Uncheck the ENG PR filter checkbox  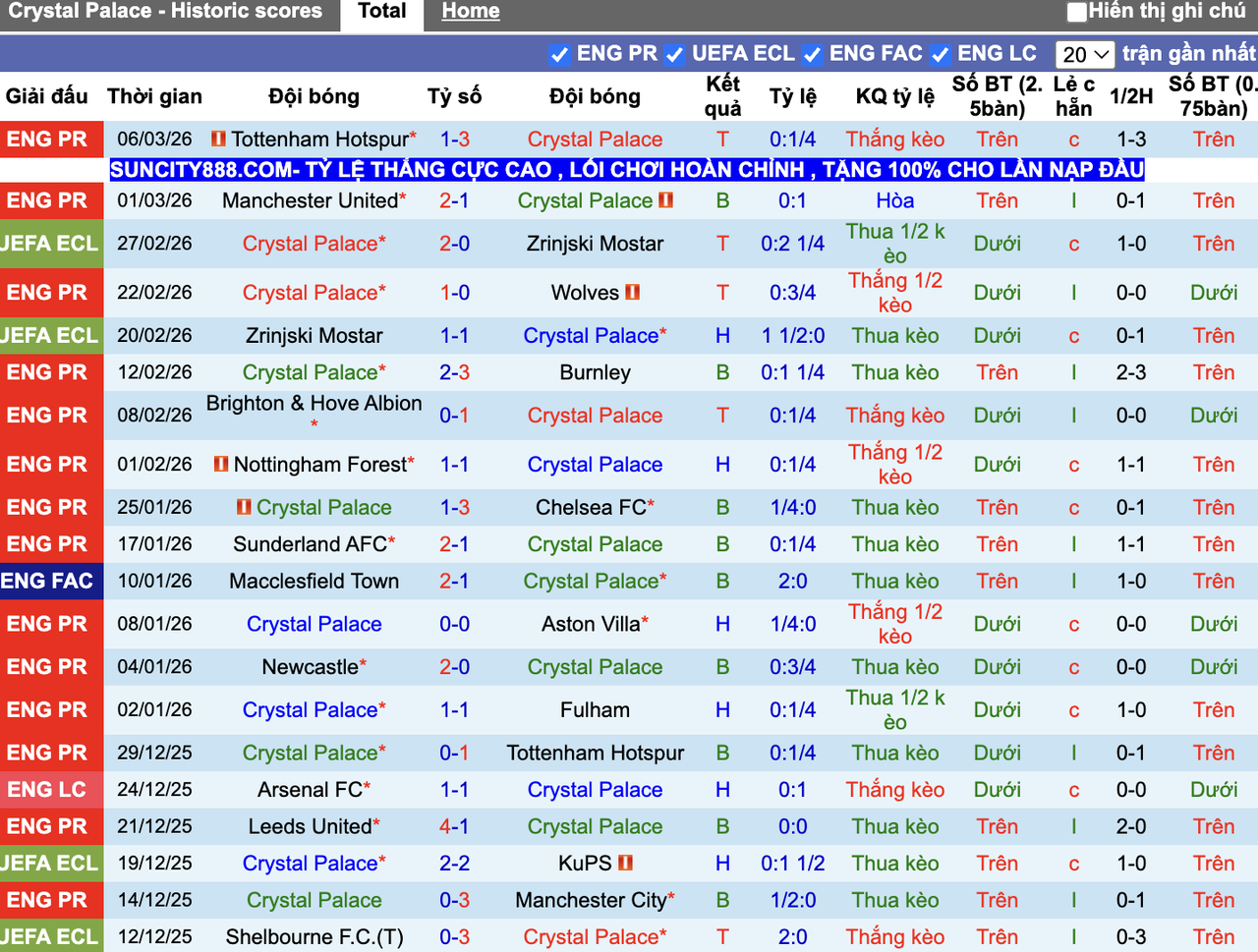[x=559, y=55]
